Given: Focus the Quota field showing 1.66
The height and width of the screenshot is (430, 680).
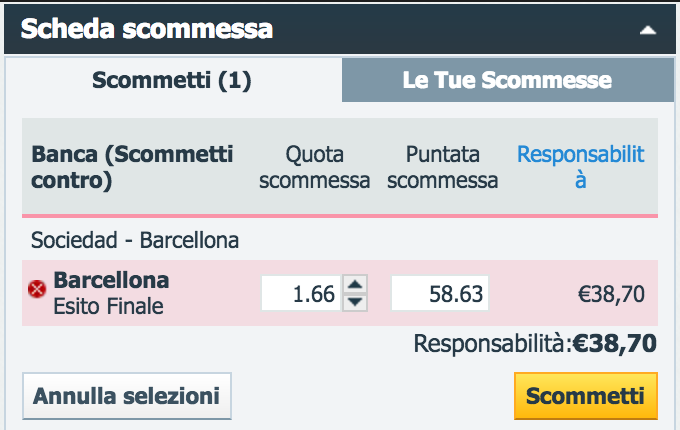Looking at the screenshot, I should (301, 293).
